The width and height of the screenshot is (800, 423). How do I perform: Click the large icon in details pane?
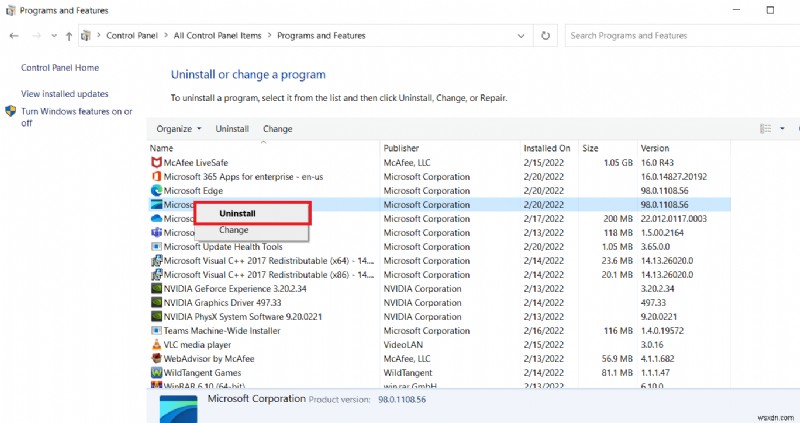[x=178, y=408]
